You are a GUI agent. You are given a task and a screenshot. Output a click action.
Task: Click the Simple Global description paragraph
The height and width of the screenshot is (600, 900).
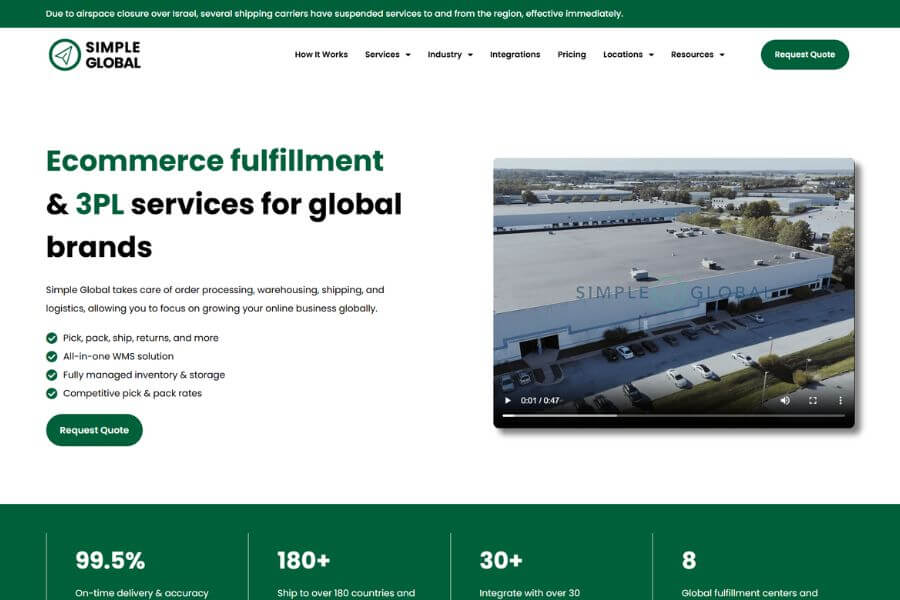tap(215, 299)
